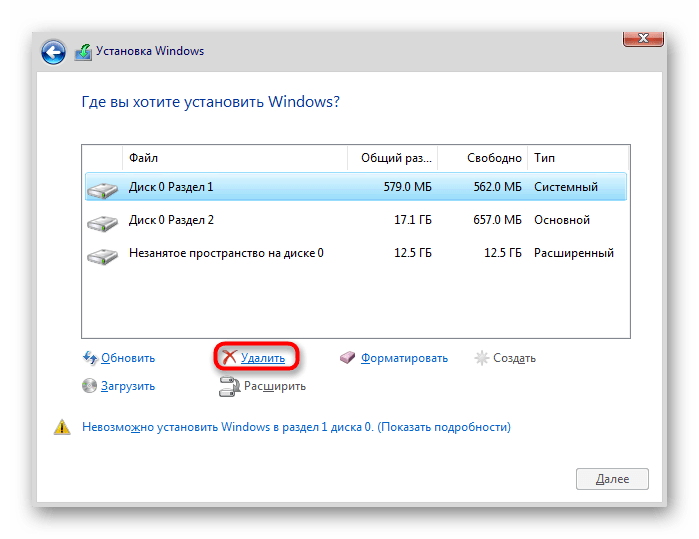Click the Обновить link
Screen dimensions: 699x539
click(128, 358)
